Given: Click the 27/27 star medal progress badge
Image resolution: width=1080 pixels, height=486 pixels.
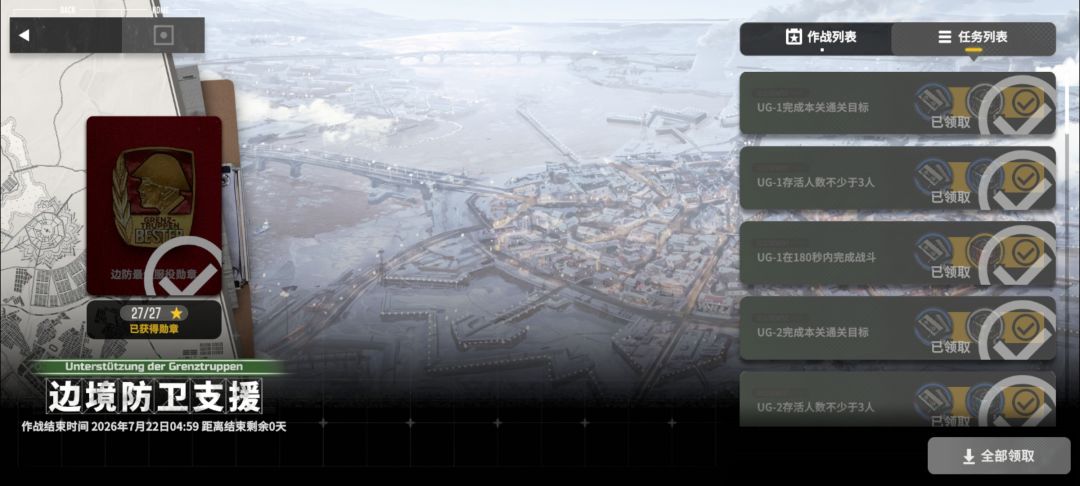Looking at the screenshot, I should coord(154,313).
